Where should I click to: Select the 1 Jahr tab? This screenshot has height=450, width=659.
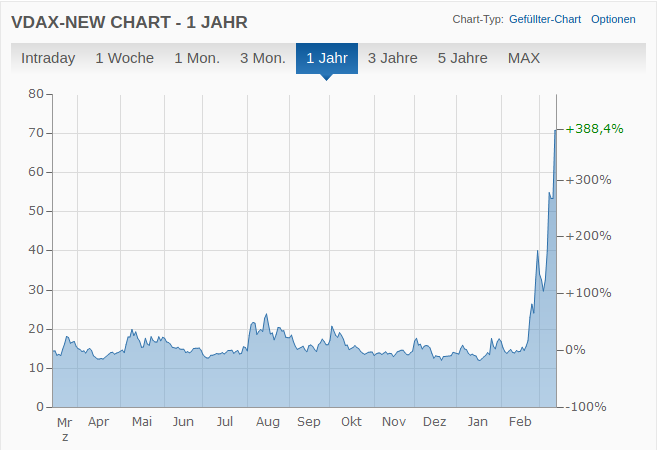coord(327,58)
